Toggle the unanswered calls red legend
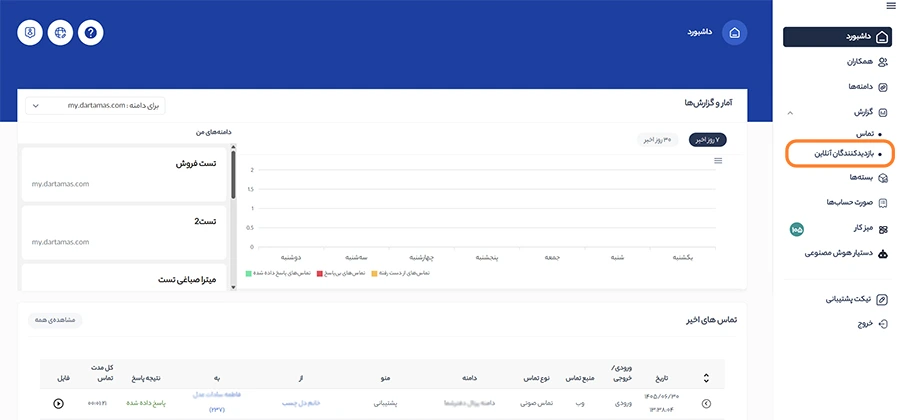This screenshot has width=900, height=420. click(x=341, y=273)
